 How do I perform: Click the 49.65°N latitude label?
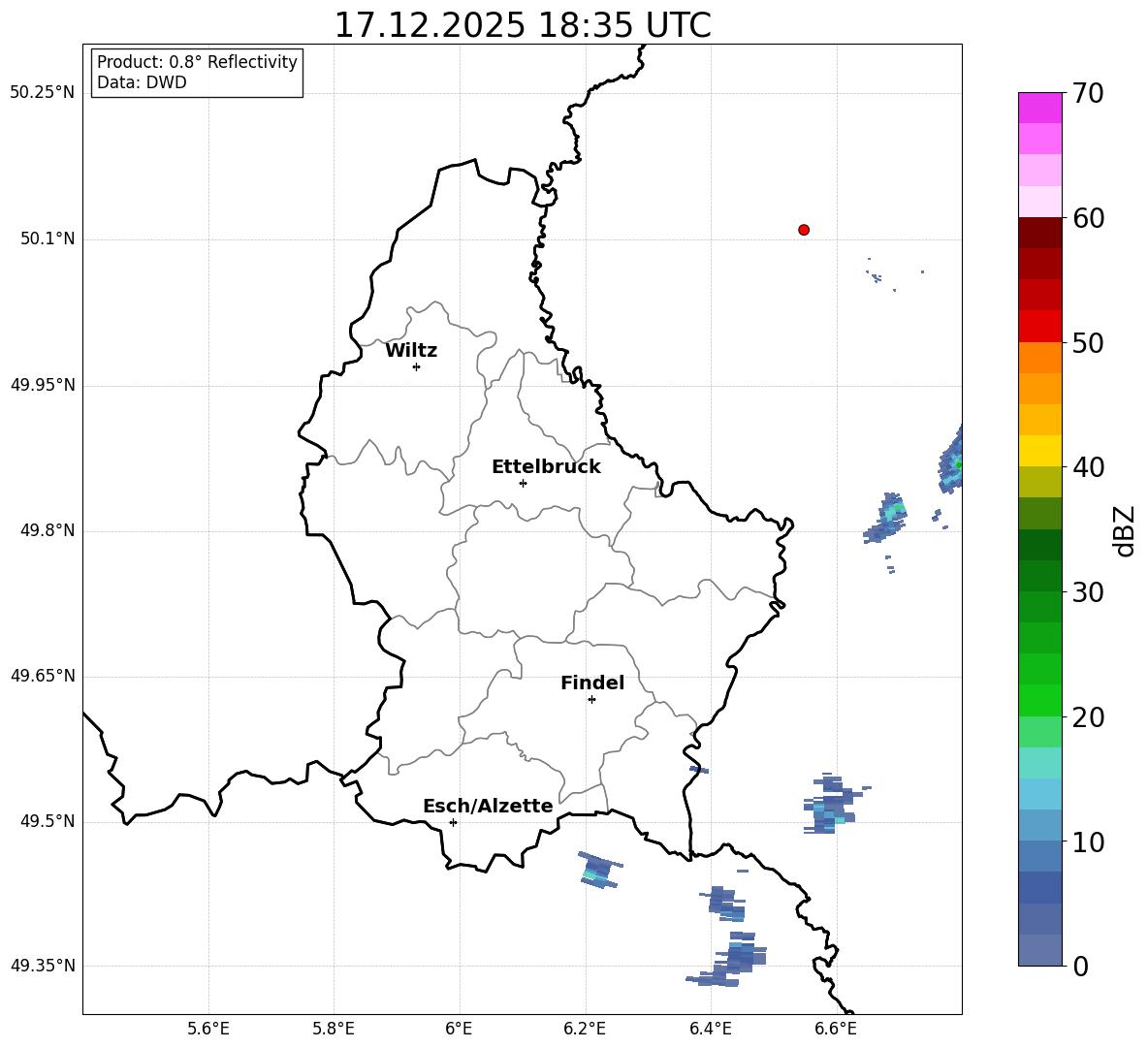[43, 676]
